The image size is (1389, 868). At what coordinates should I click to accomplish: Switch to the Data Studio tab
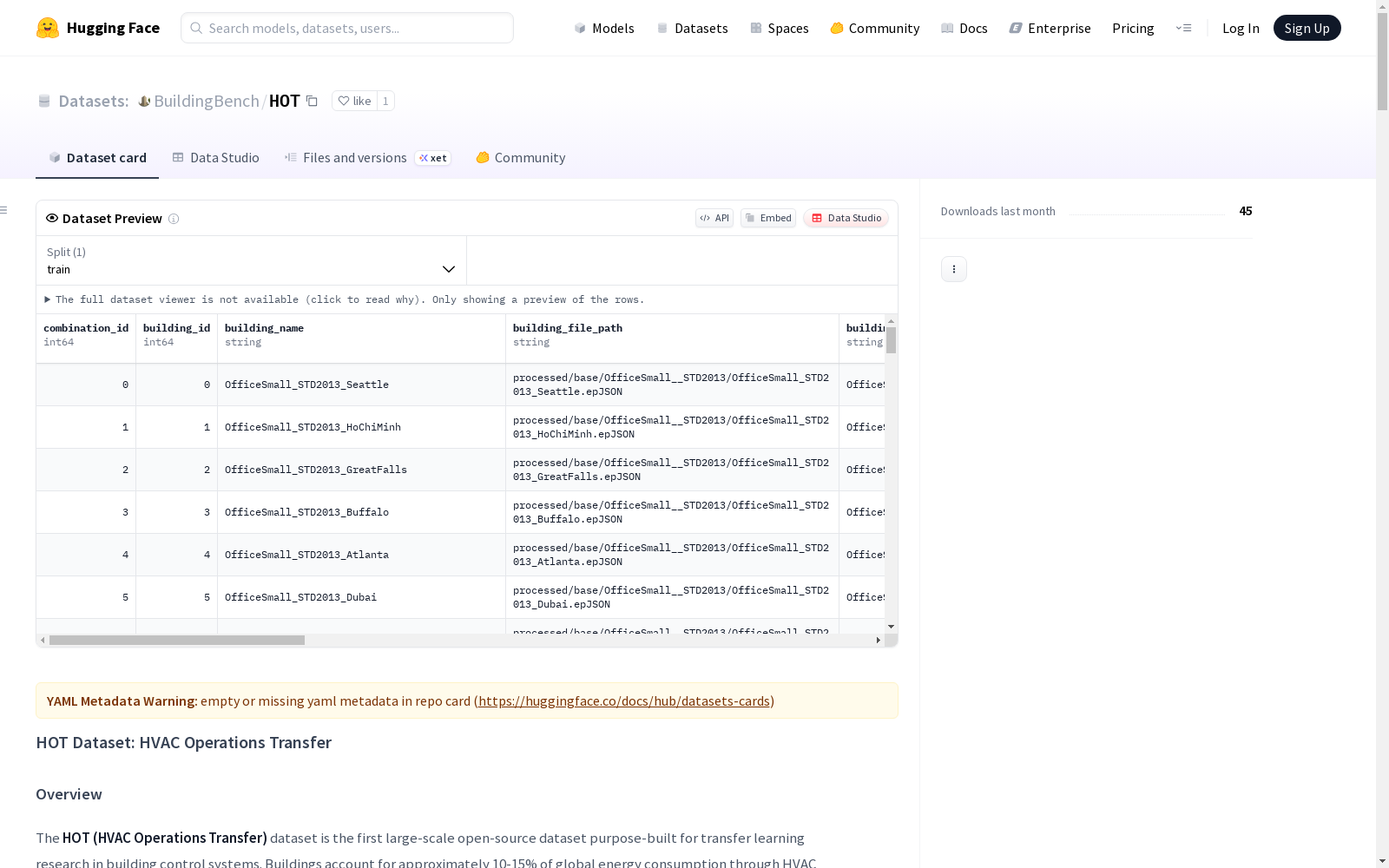tap(216, 158)
